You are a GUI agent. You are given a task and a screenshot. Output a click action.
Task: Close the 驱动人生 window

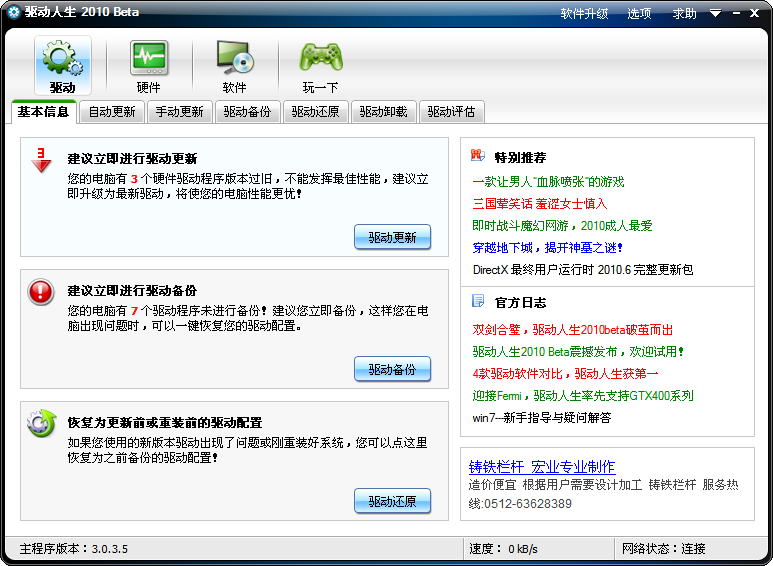pyautogui.click(x=754, y=13)
